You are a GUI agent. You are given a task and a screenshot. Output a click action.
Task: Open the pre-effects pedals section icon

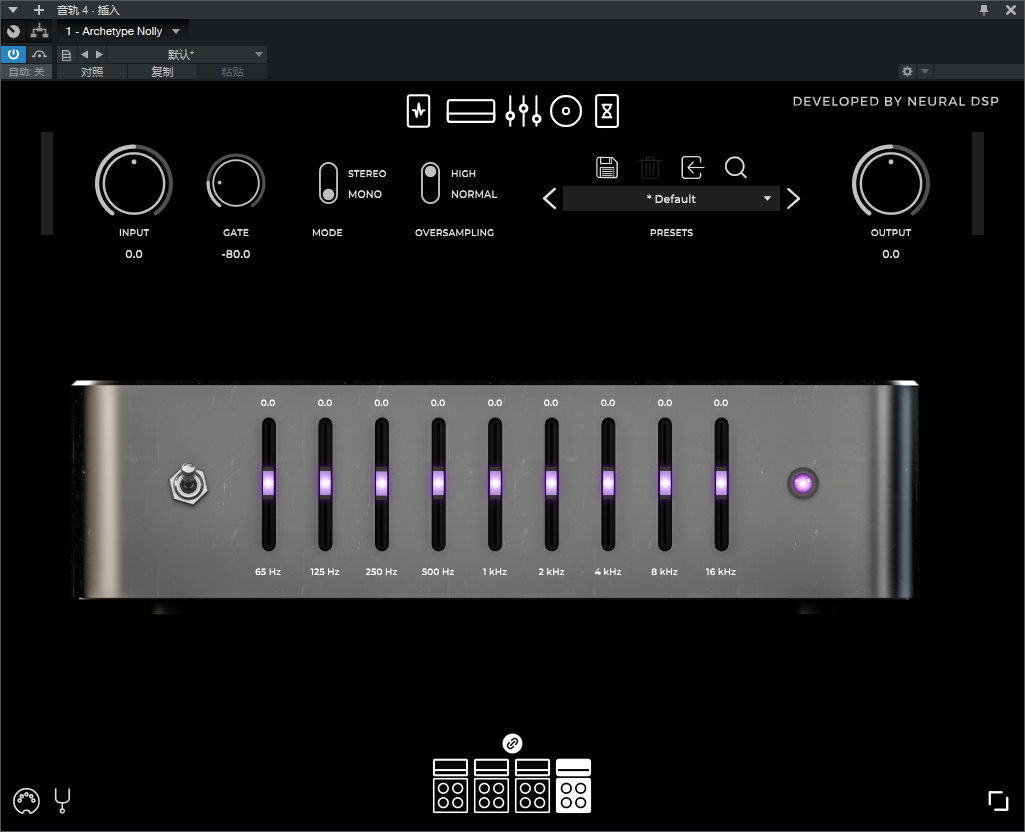(x=418, y=111)
